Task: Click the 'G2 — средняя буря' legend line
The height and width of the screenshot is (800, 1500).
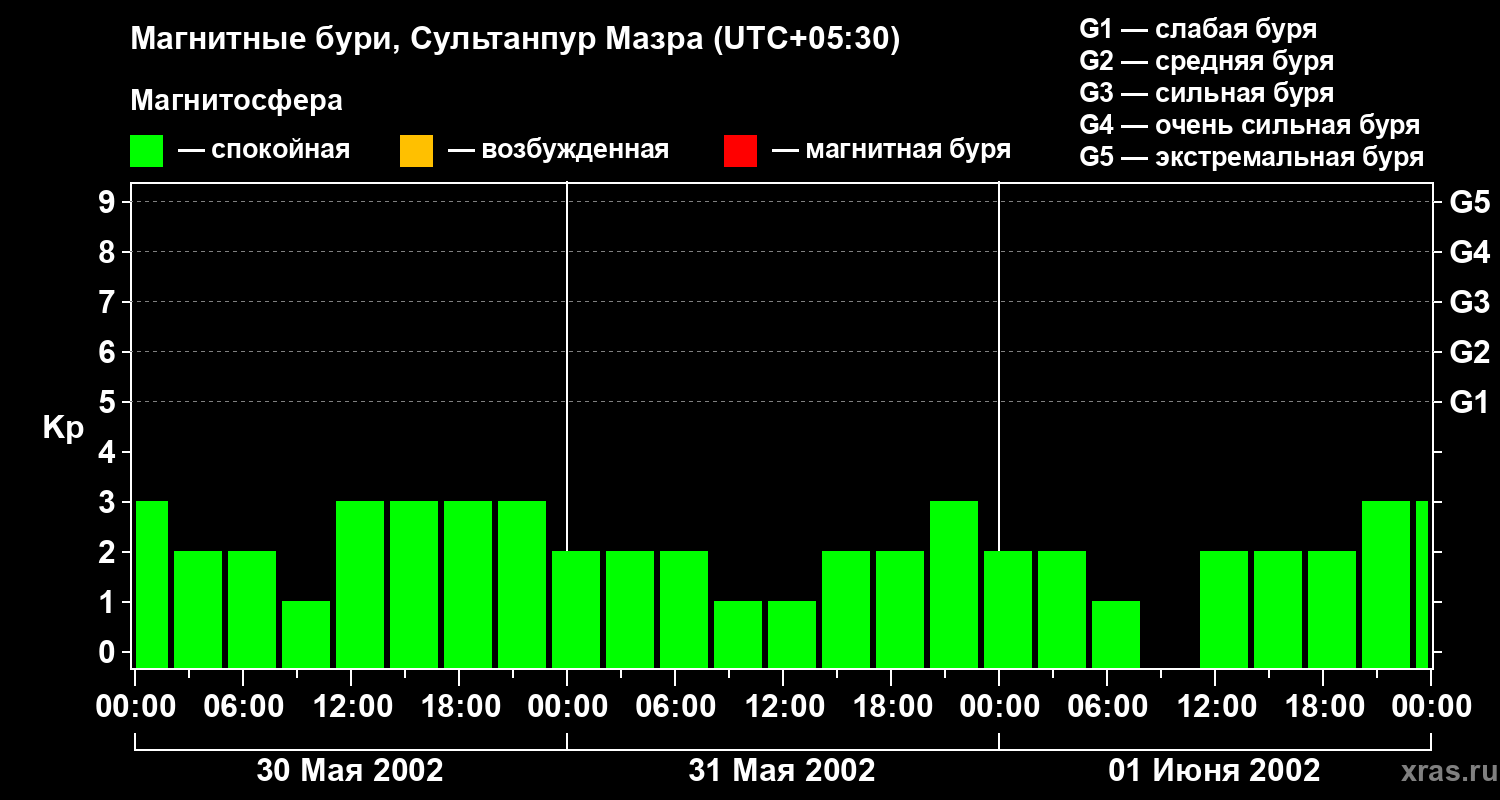Action: [x=1207, y=61]
